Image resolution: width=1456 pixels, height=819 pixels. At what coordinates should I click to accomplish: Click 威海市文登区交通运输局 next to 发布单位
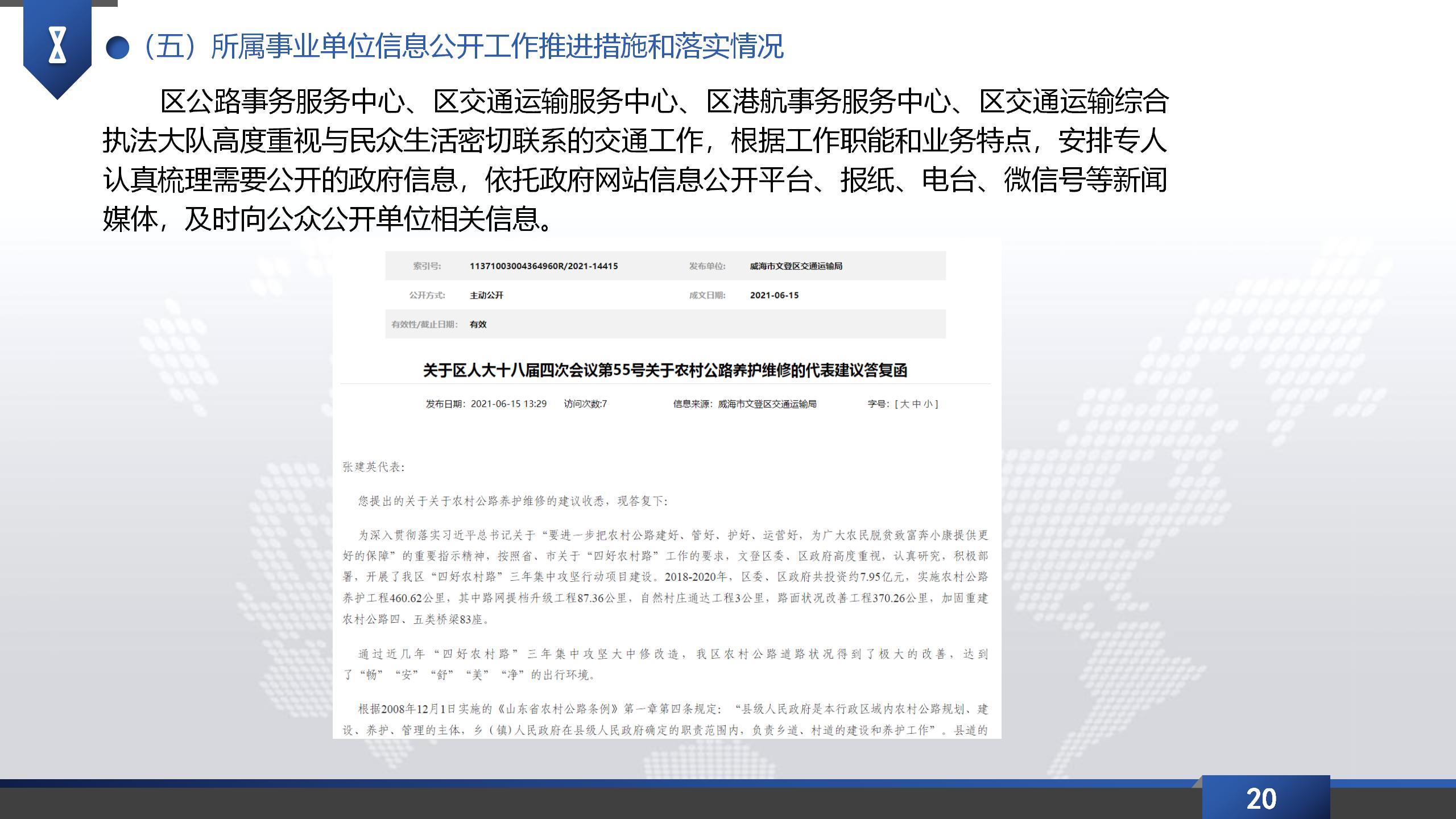(x=796, y=266)
